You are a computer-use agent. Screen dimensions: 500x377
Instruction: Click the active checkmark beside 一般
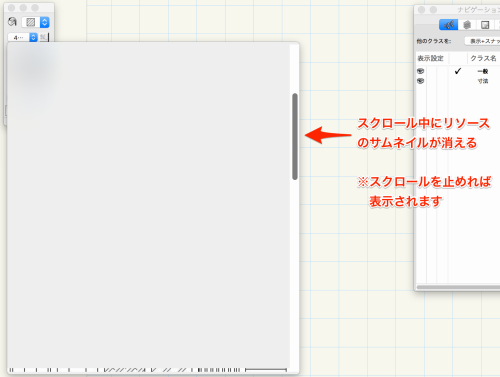click(458, 71)
